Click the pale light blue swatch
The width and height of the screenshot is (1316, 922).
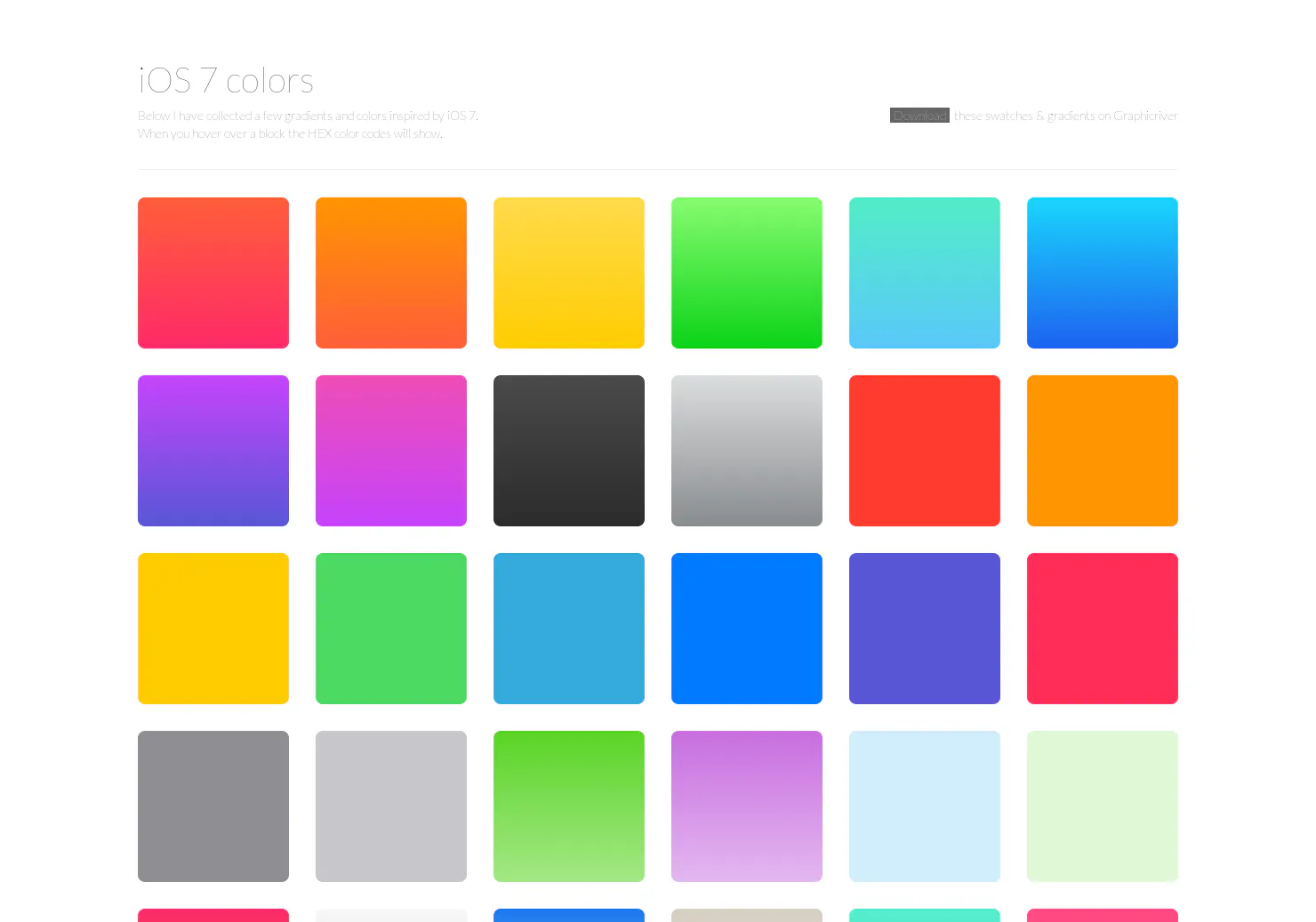click(925, 806)
